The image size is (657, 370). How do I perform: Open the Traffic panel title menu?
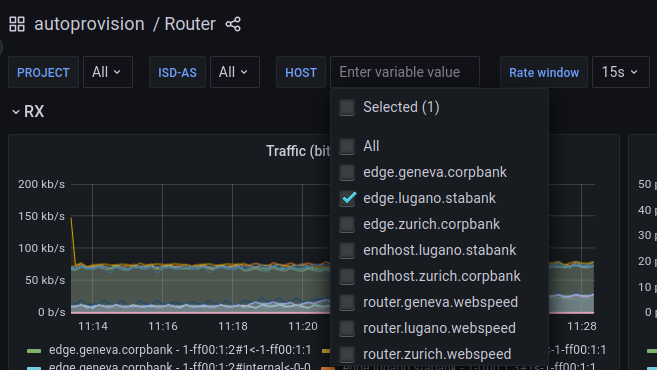298,151
